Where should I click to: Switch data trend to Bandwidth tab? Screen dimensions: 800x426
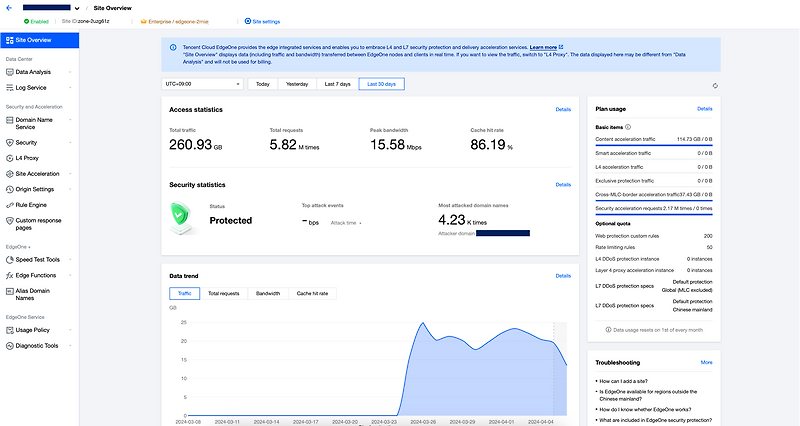pyautogui.click(x=268, y=293)
